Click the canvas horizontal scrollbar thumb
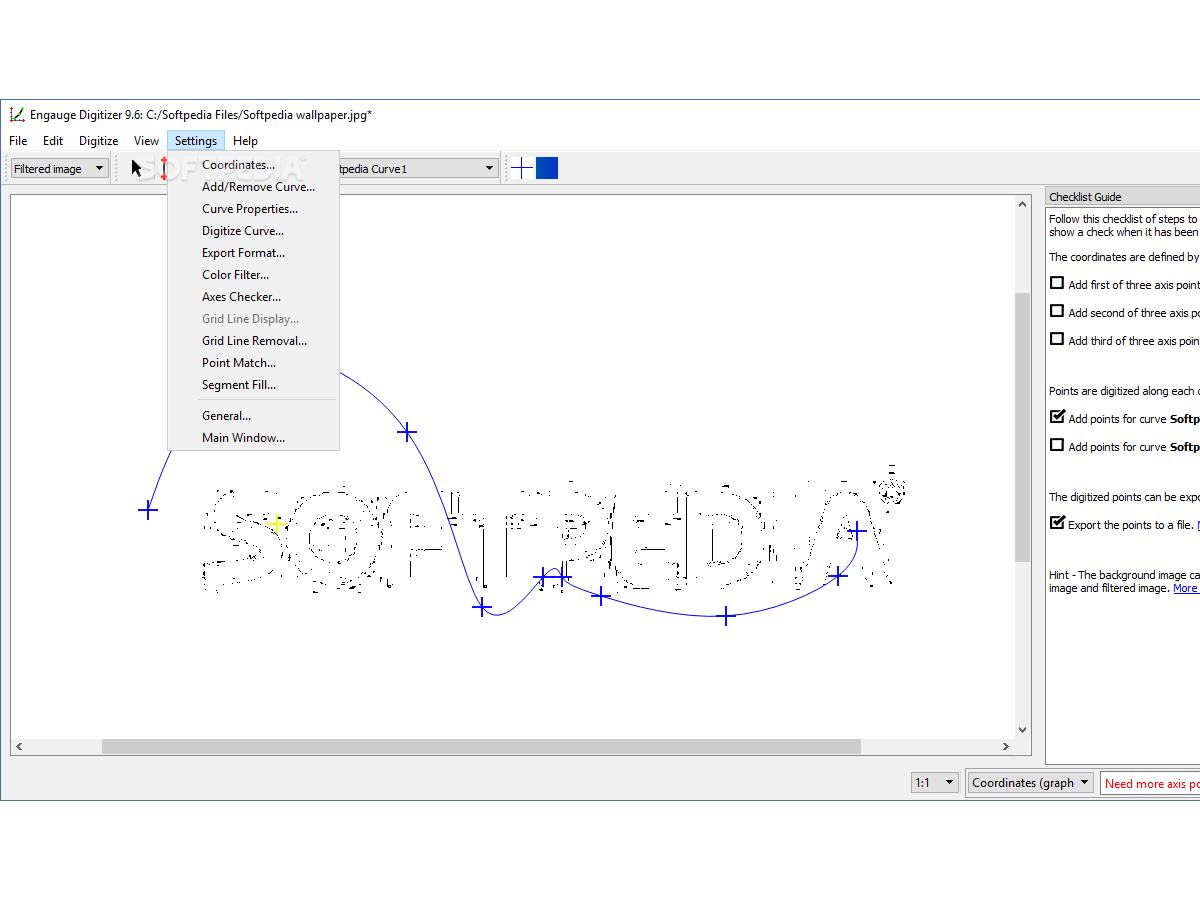The width and height of the screenshot is (1200, 900). 480,746
